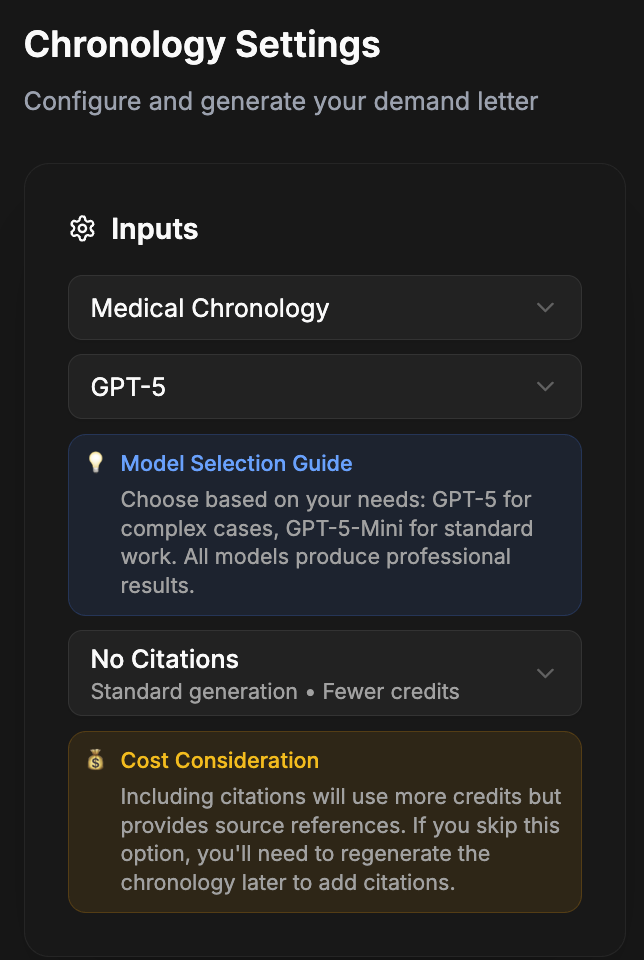
Task: Click the 'Configure and generate your demand letter' subtitle
Action: (x=281, y=101)
